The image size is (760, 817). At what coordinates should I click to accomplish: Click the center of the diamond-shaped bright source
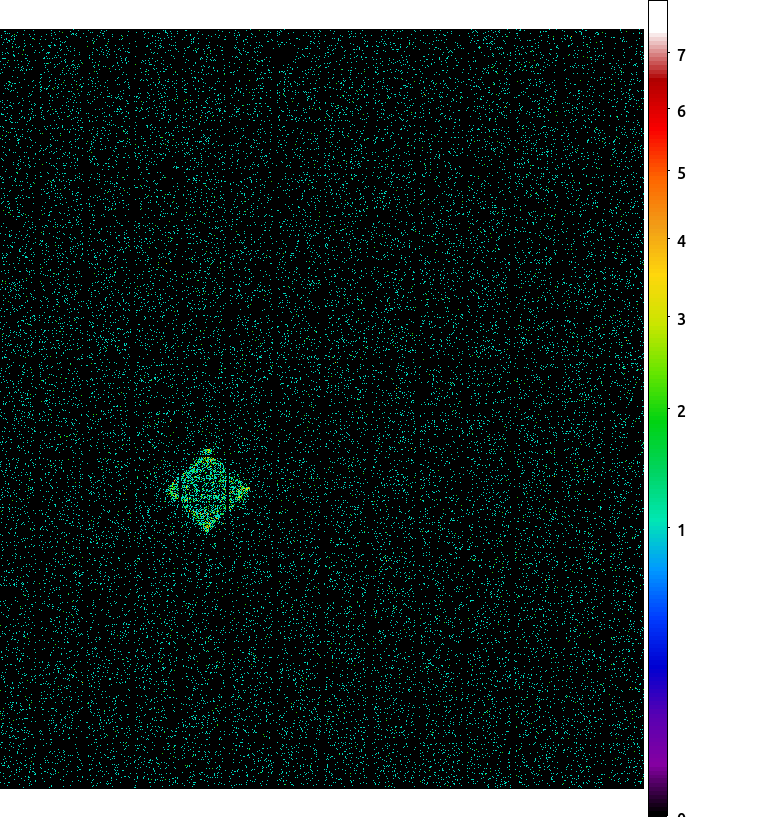[208, 491]
